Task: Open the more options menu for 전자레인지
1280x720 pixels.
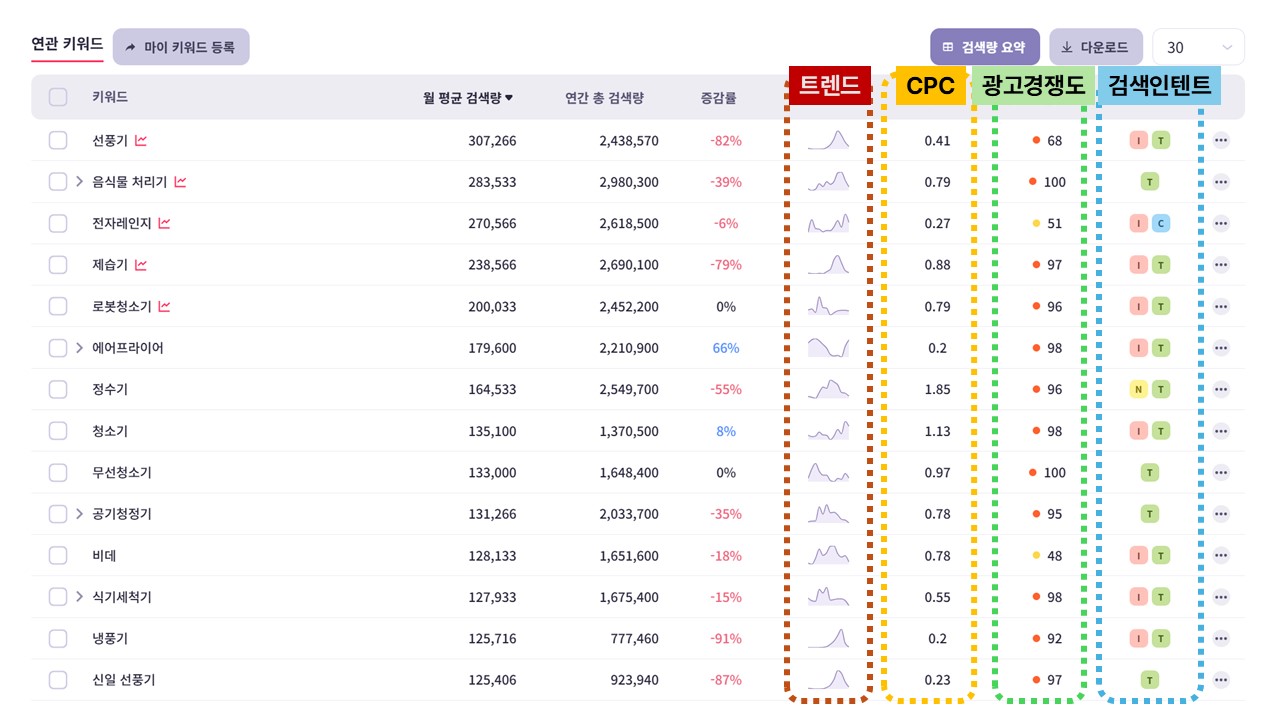Action: coord(1220,223)
